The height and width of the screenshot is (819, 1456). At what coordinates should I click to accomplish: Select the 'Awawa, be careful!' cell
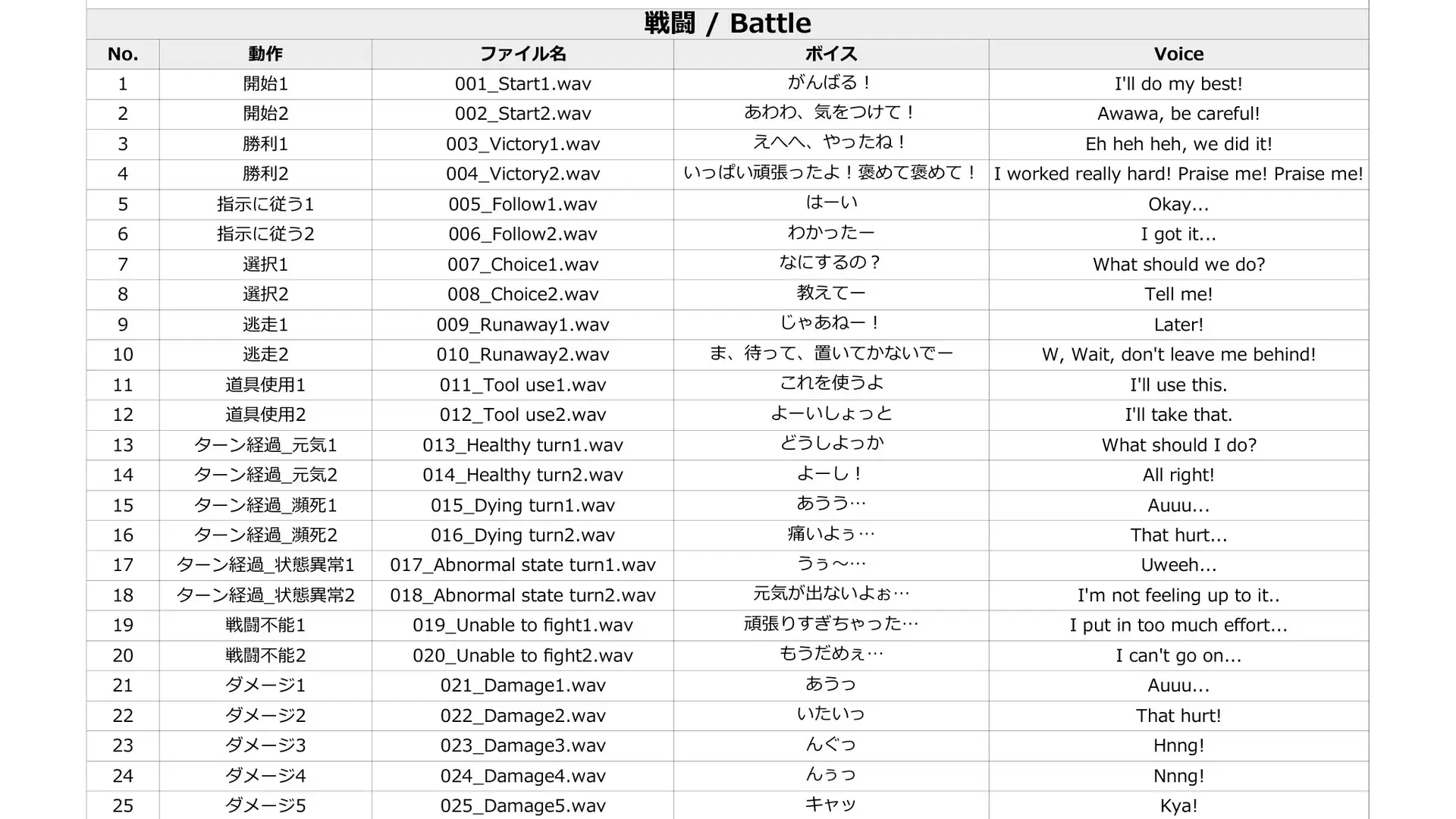pyautogui.click(x=1178, y=115)
